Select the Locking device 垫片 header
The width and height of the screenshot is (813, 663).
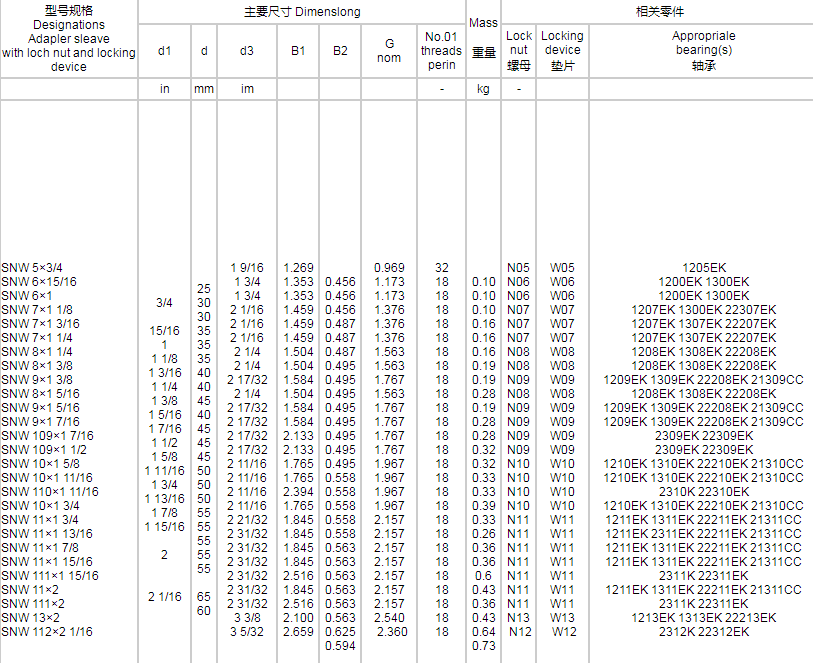click(562, 50)
